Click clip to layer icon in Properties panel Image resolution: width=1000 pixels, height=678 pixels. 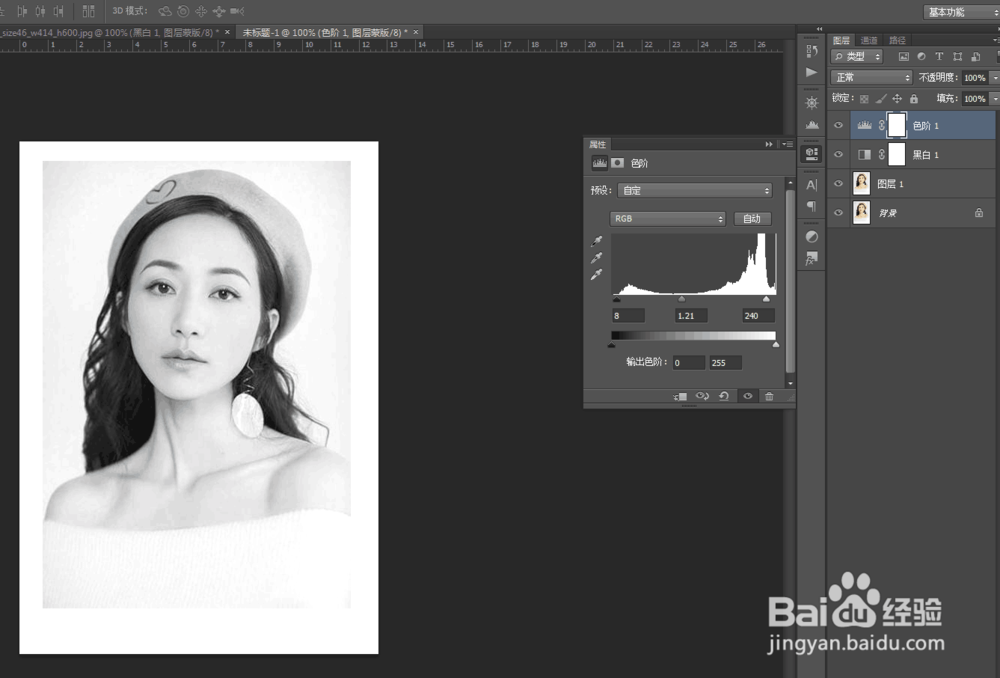[680, 396]
